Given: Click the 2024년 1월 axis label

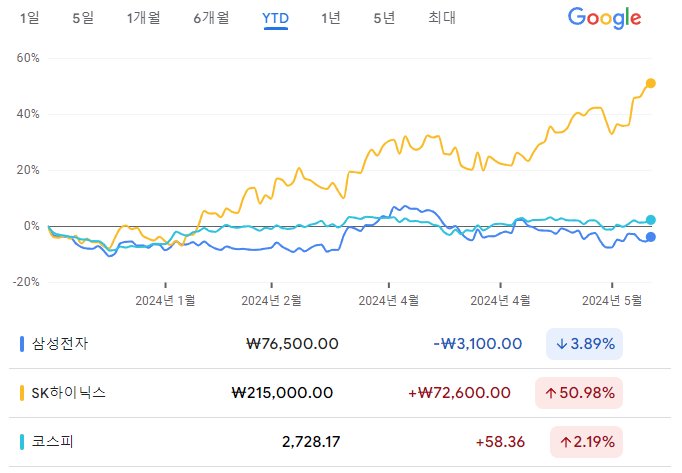Looking at the screenshot, I should pos(165,300).
